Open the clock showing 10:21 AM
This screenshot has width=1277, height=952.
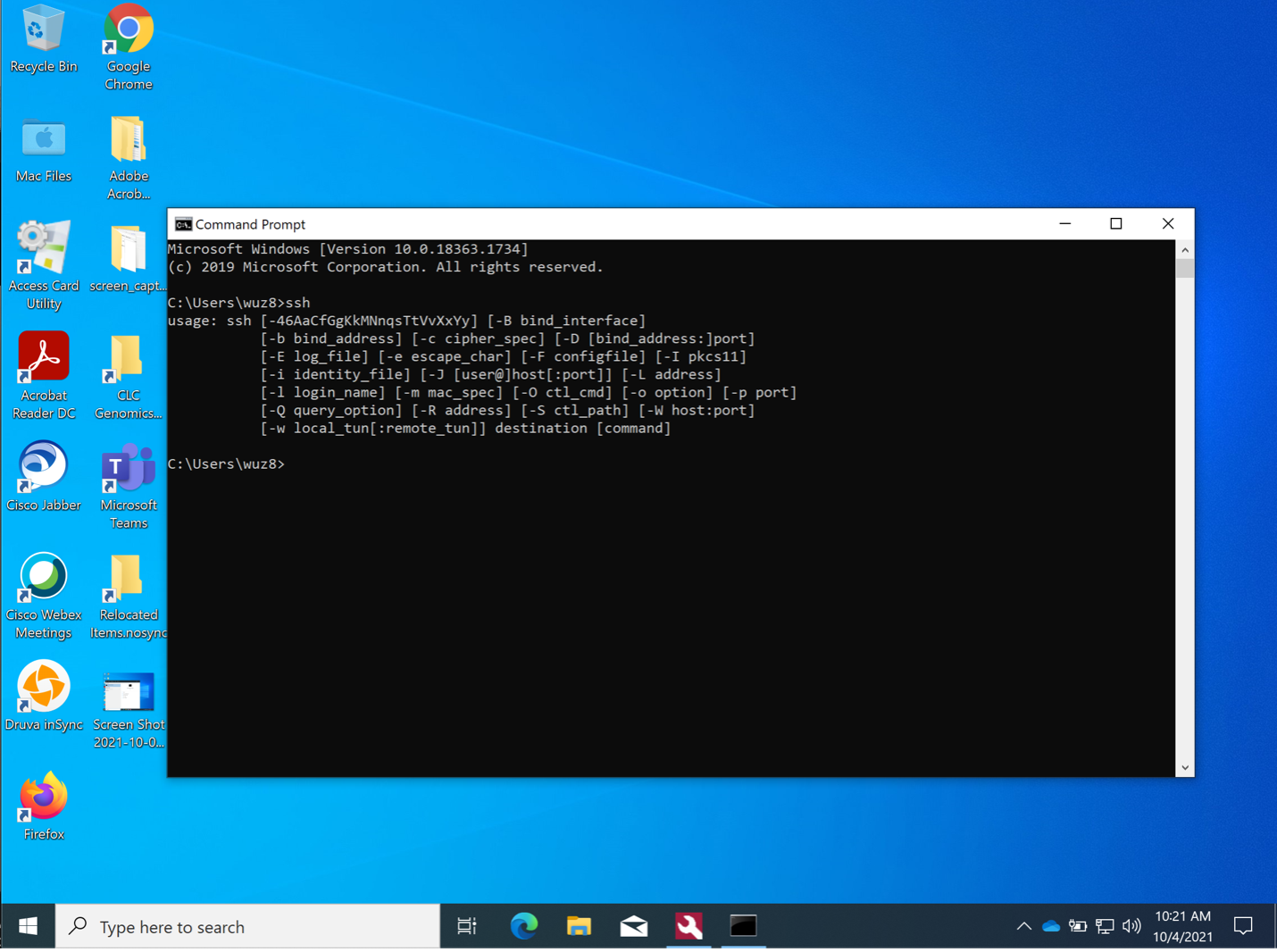(1182, 927)
